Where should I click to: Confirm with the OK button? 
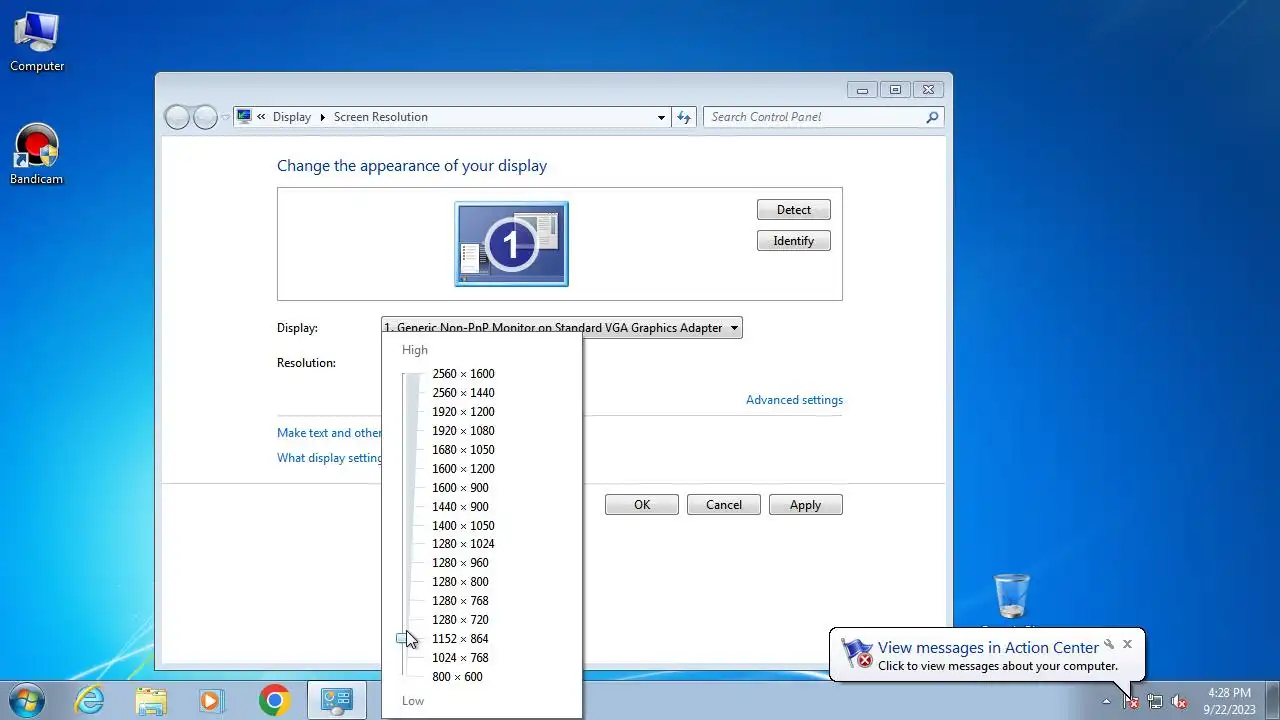(642, 505)
